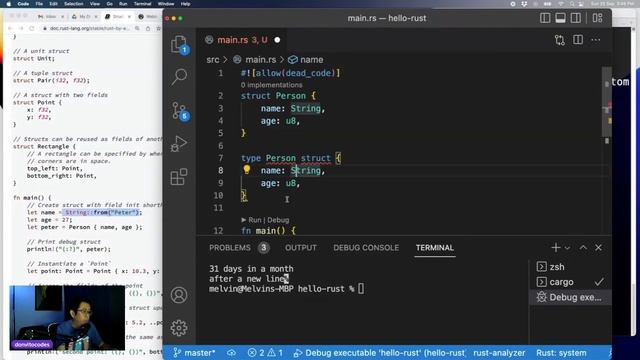The width and height of the screenshot is (640, 360).
Task: Switch to the DEBUG CONSOLE tab
Action: pos(366,248)
